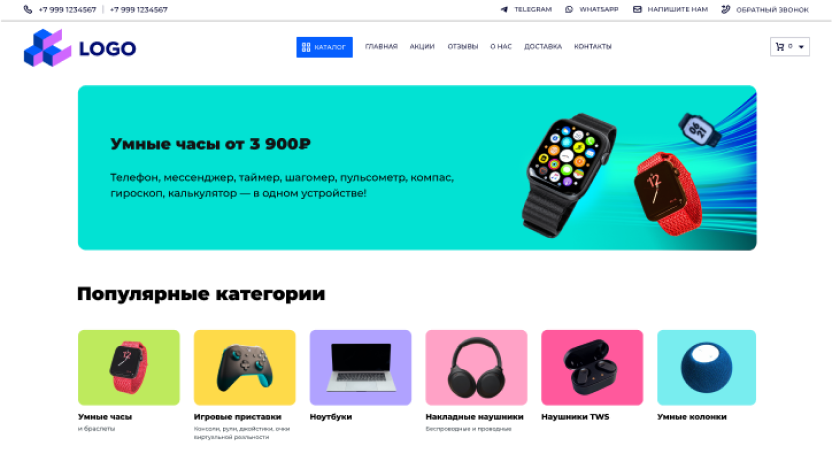Click the grid icon inside Каталог button
Viewport: 832px width, 466px height.
[x=306, y=47]
